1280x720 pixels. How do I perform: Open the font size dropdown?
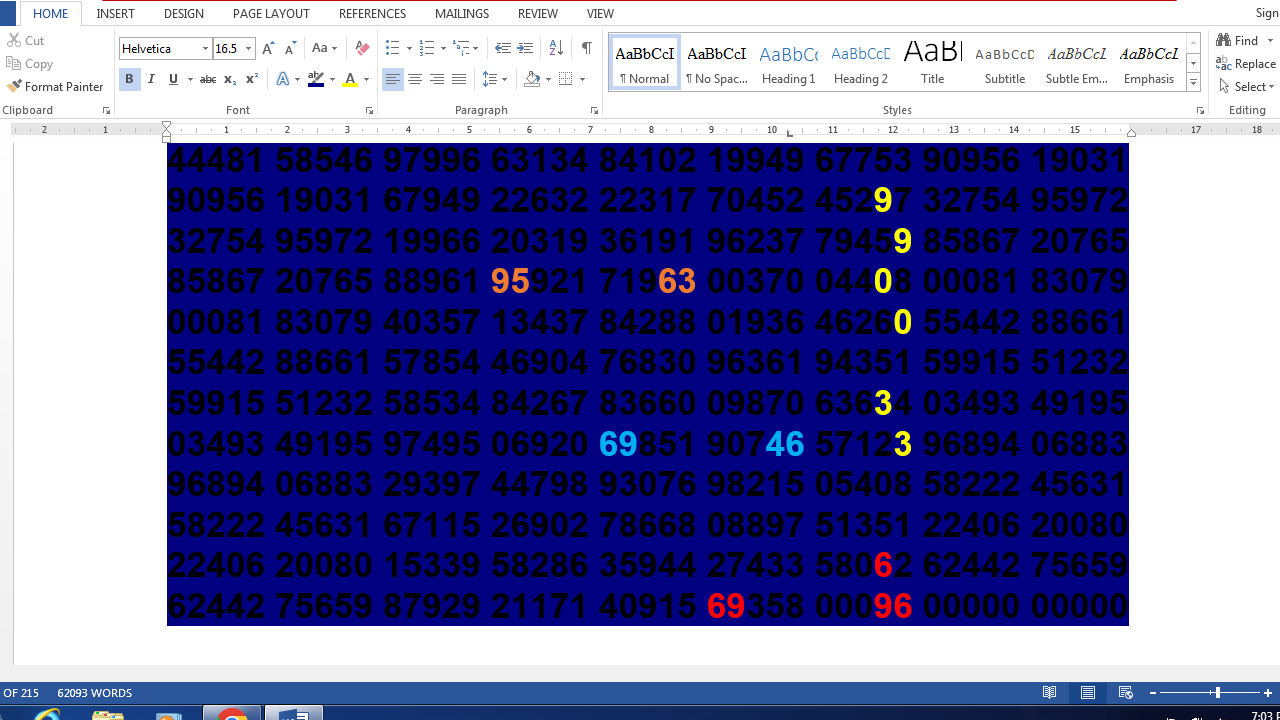pyautogui.click(x=248, y=49)
